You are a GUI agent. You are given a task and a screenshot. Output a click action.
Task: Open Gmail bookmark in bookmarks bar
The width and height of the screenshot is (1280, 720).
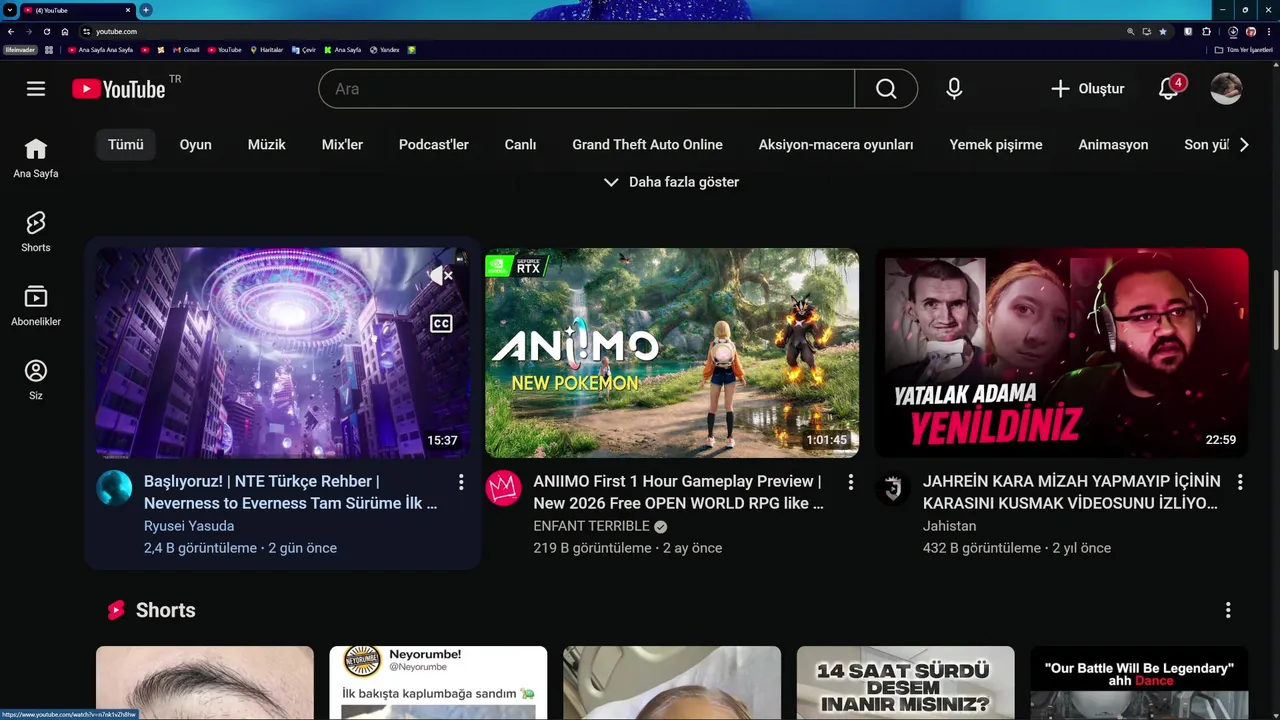[186, 50]
